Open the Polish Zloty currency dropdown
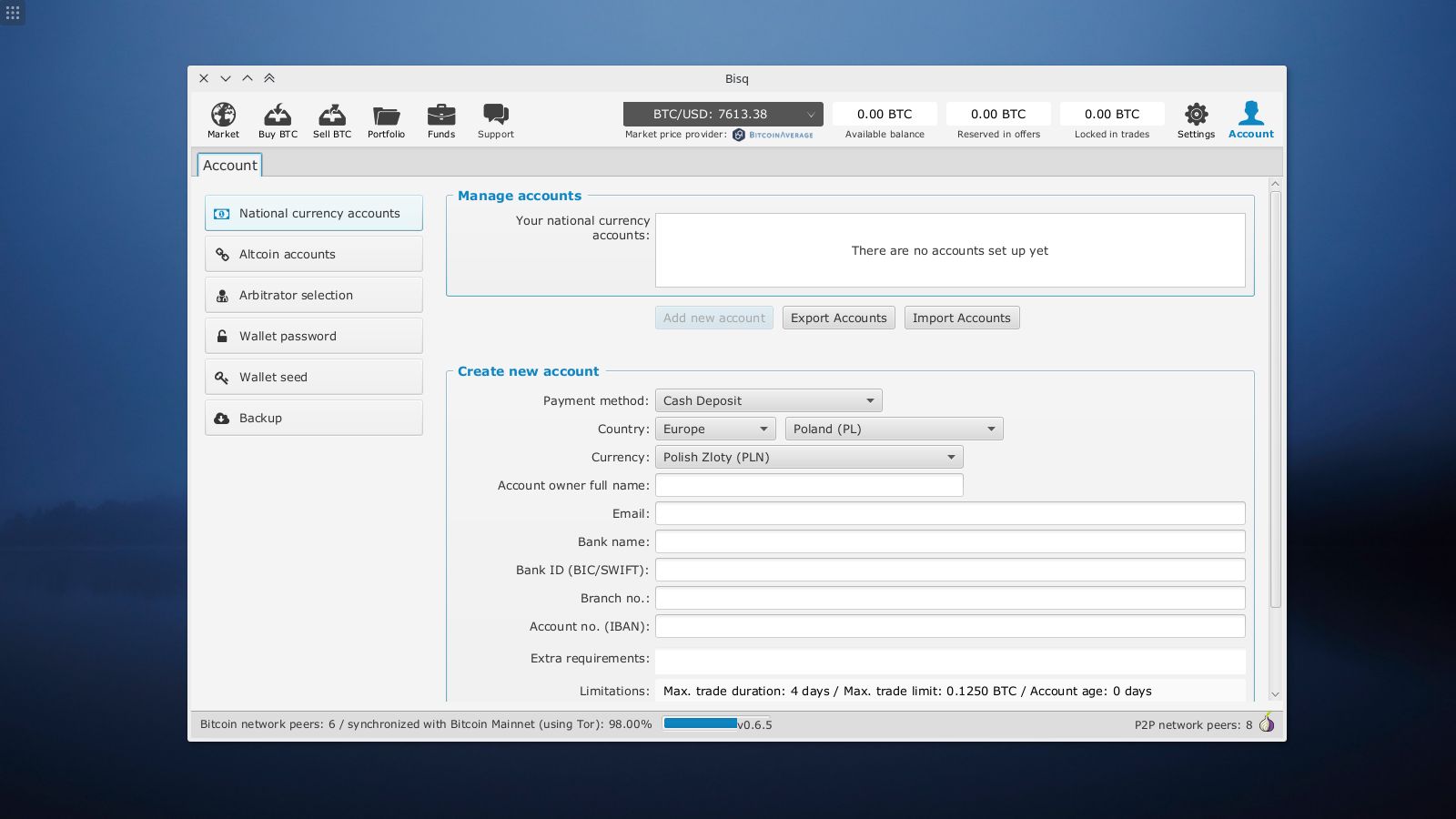Image resolution: width=1456 pixels, height=819 pixels. (809, 457)
